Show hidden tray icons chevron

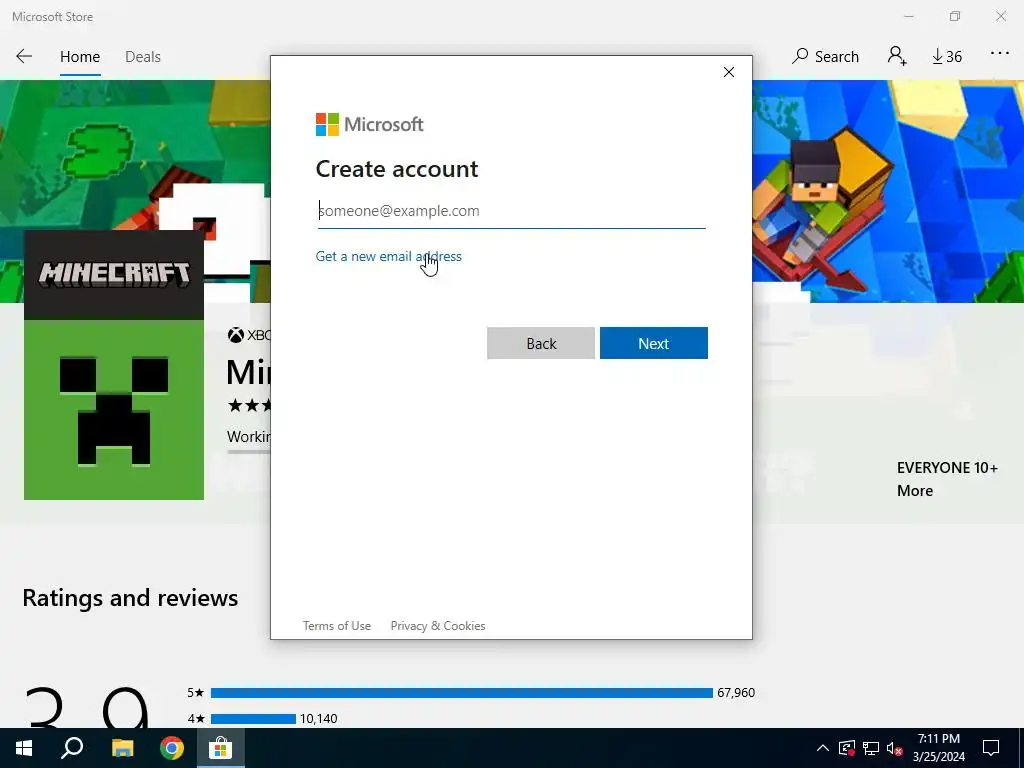823,748
